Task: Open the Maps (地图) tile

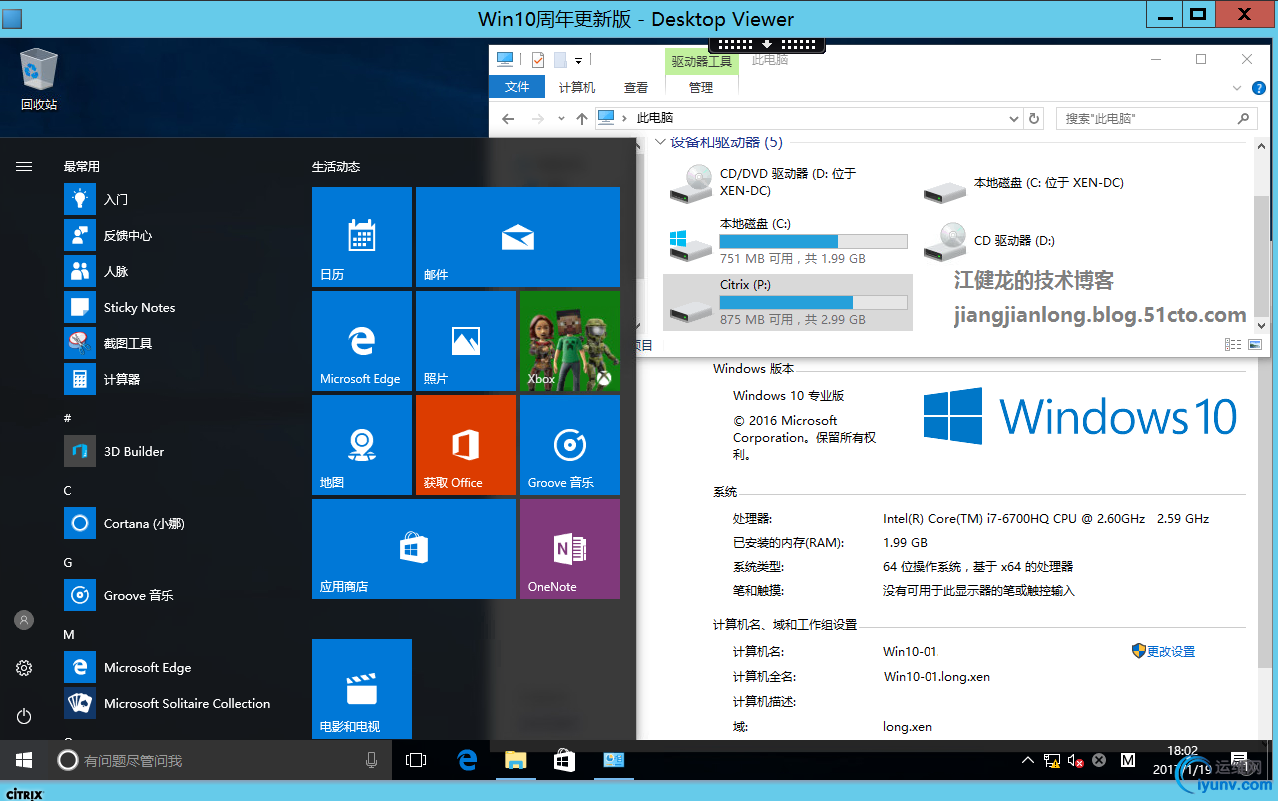Action: click(x=362, y=445)
